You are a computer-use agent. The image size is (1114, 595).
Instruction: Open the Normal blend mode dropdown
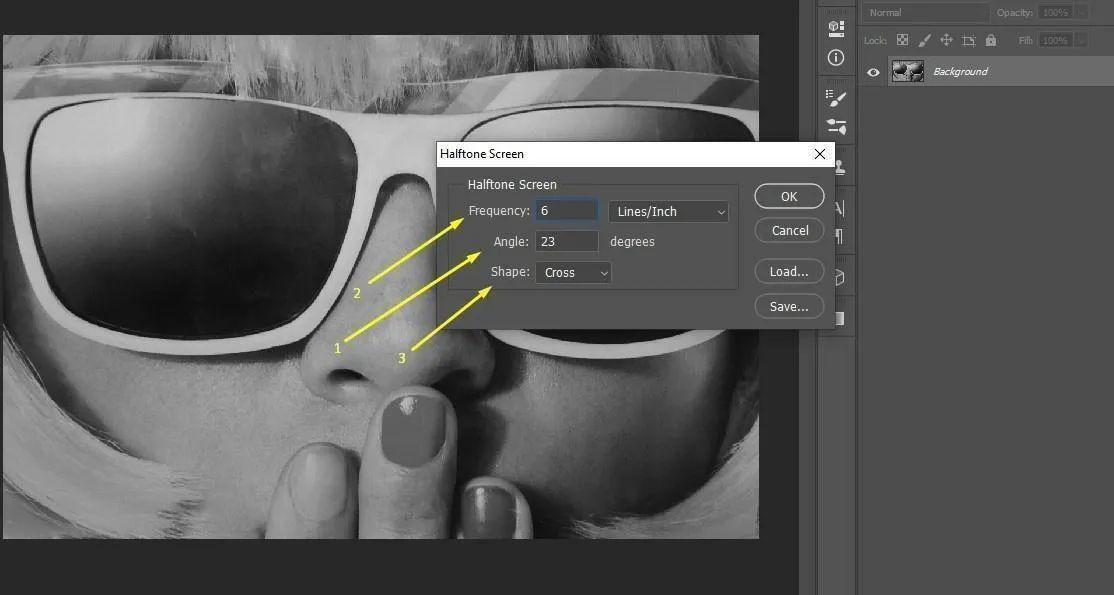[925, 13]
